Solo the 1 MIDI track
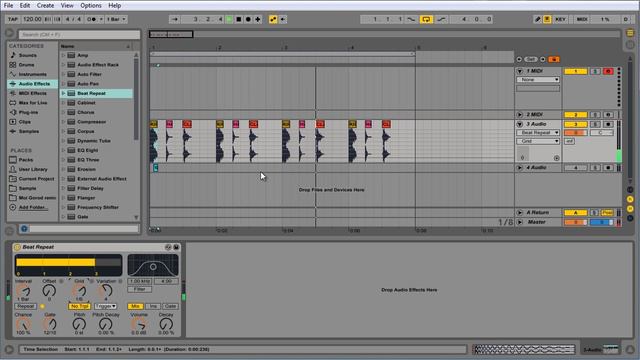 coord(595,71)
